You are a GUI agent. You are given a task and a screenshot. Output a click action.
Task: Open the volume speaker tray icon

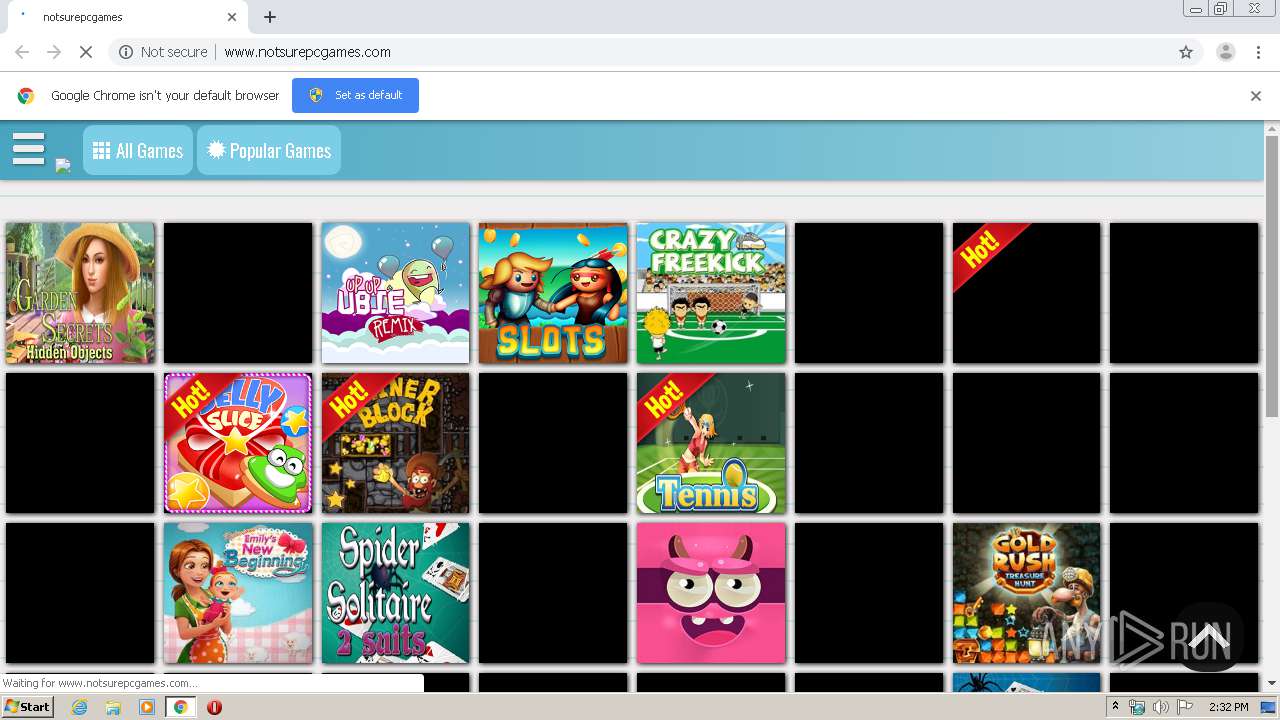click(1161, 707)
